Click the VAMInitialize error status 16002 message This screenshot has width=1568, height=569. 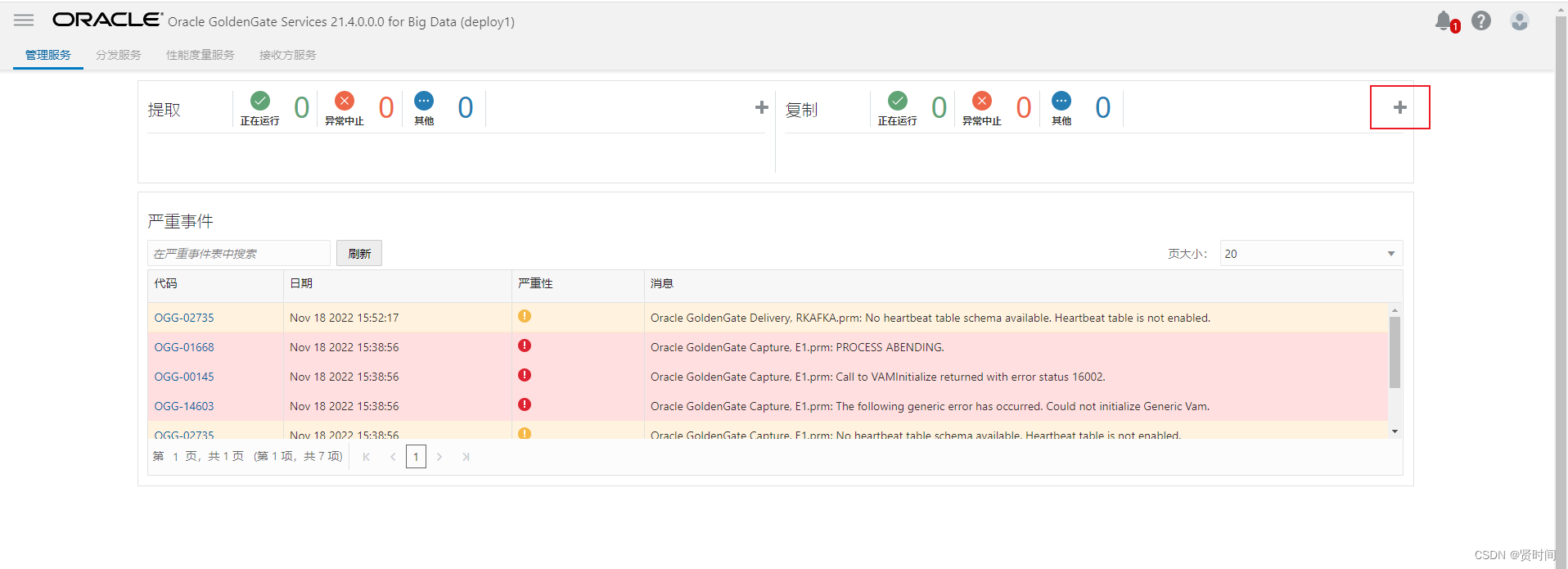(878, 377)
